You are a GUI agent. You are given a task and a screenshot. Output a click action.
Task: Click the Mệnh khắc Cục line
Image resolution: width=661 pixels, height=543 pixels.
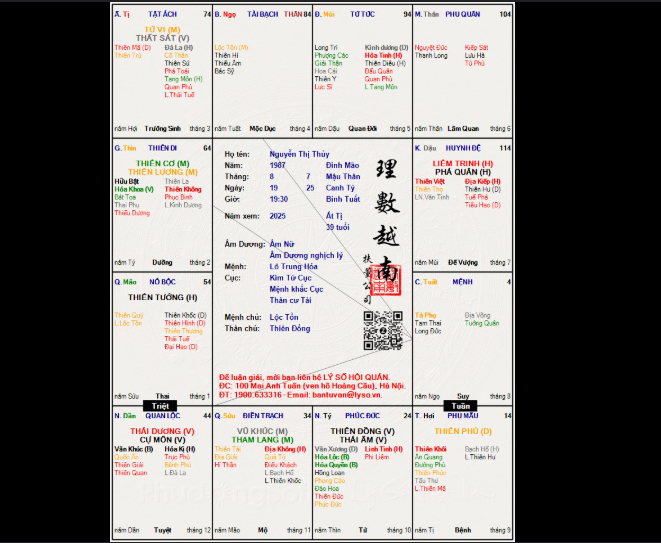coord(296,289)
